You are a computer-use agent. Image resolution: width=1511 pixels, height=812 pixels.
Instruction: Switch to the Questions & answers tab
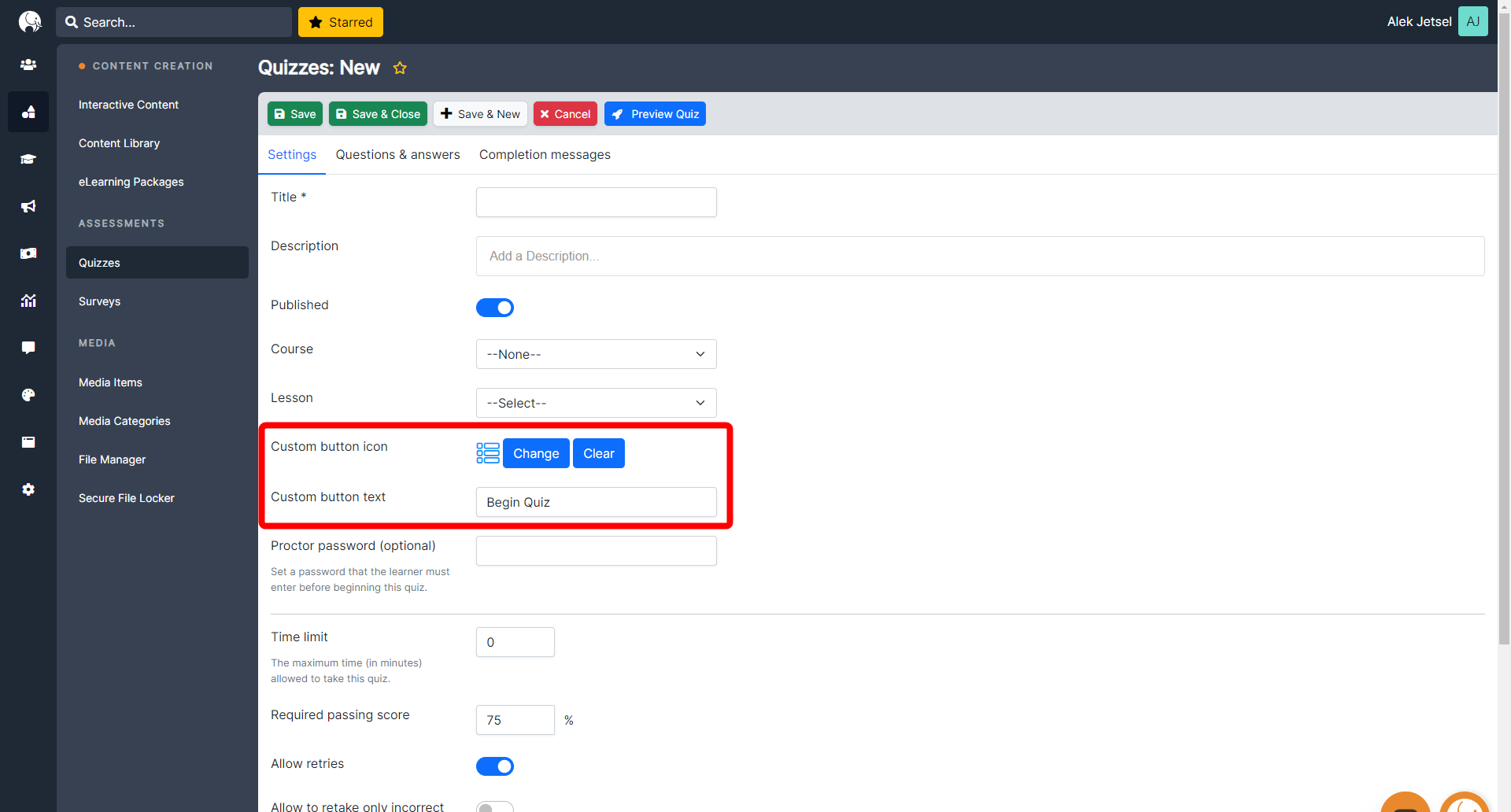(x=397, y=154)
